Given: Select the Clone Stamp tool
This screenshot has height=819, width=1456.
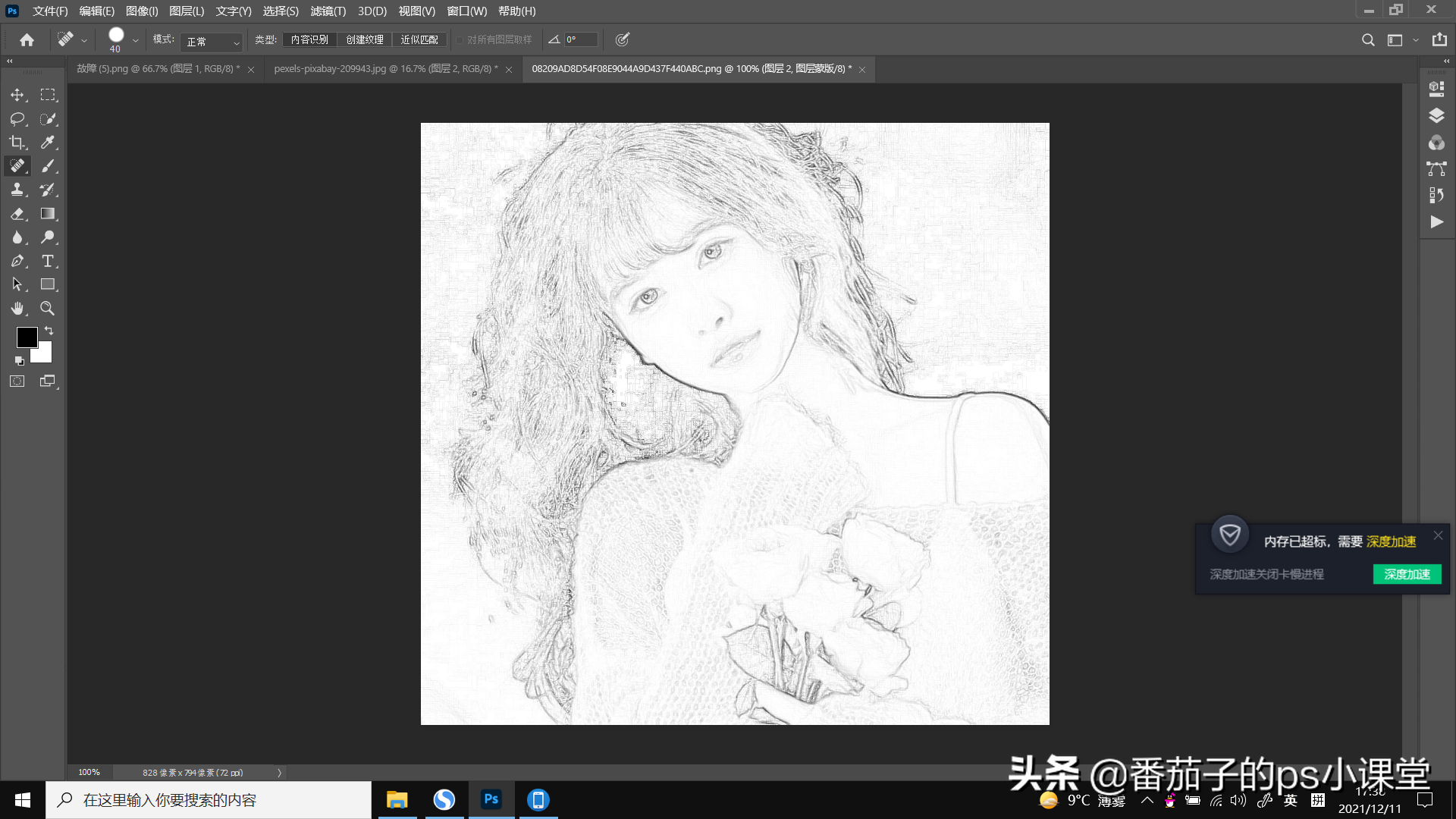Looking at the screenshot, I should 17,190.
